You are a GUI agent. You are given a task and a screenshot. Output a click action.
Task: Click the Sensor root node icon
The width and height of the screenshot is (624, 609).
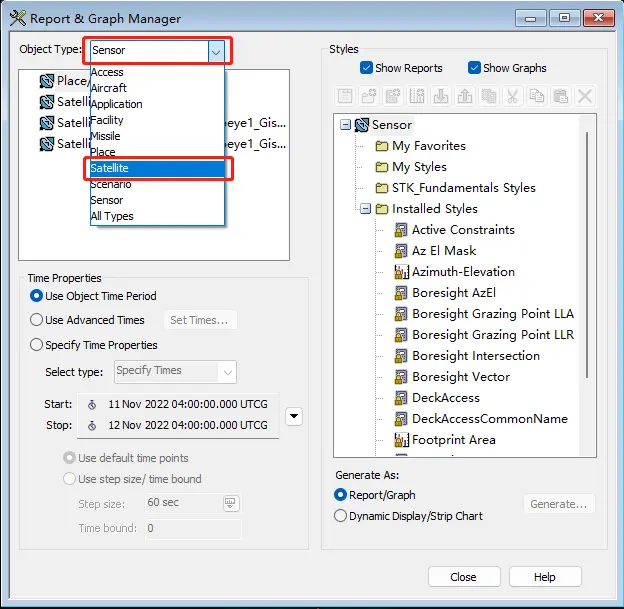tap(362, 125)
